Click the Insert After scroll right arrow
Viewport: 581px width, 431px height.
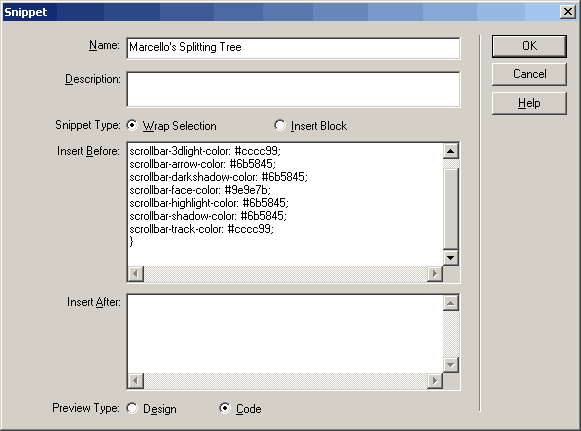(435, 381)
